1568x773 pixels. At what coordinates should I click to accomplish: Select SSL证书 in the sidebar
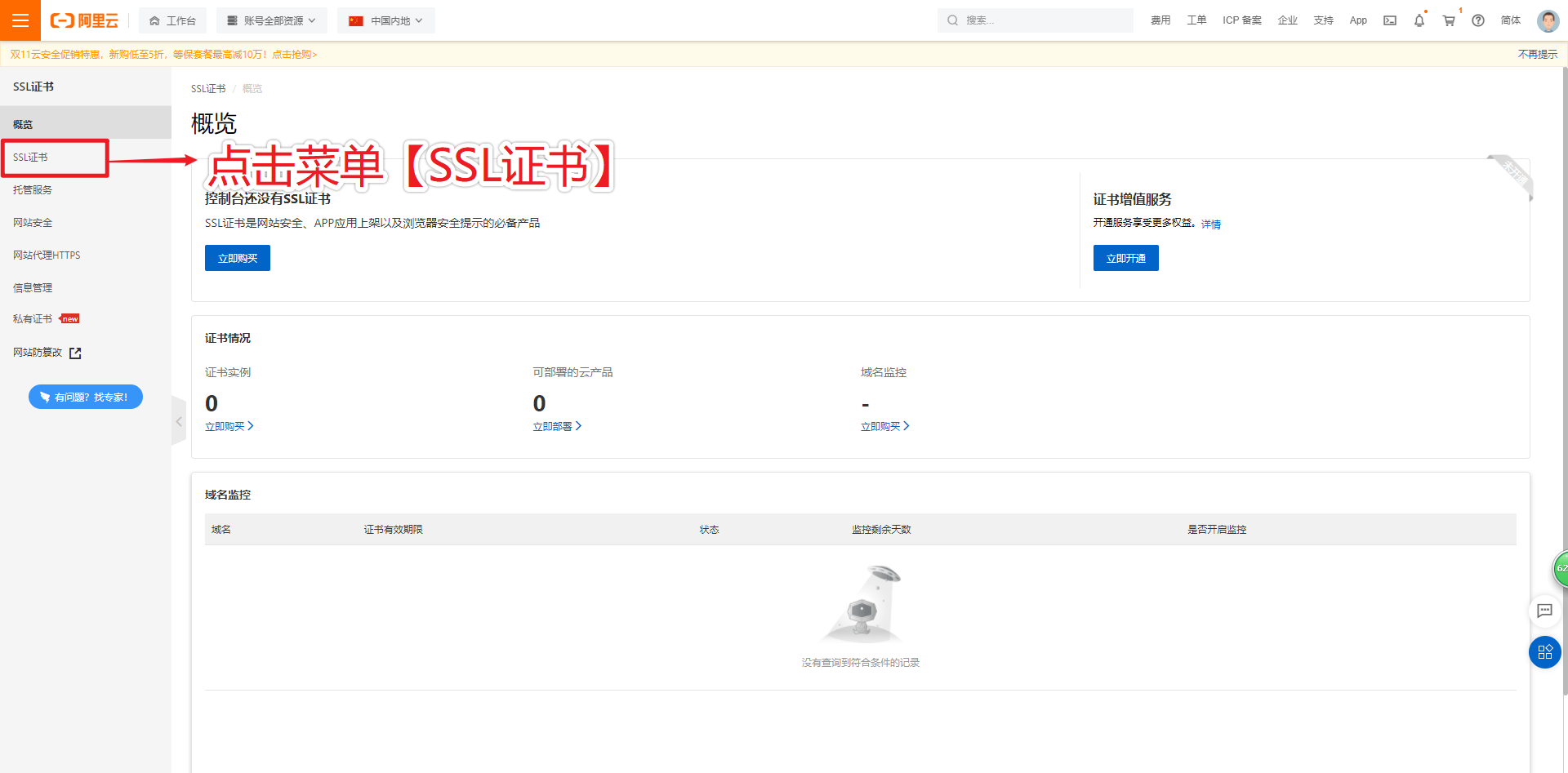(86, 157)
